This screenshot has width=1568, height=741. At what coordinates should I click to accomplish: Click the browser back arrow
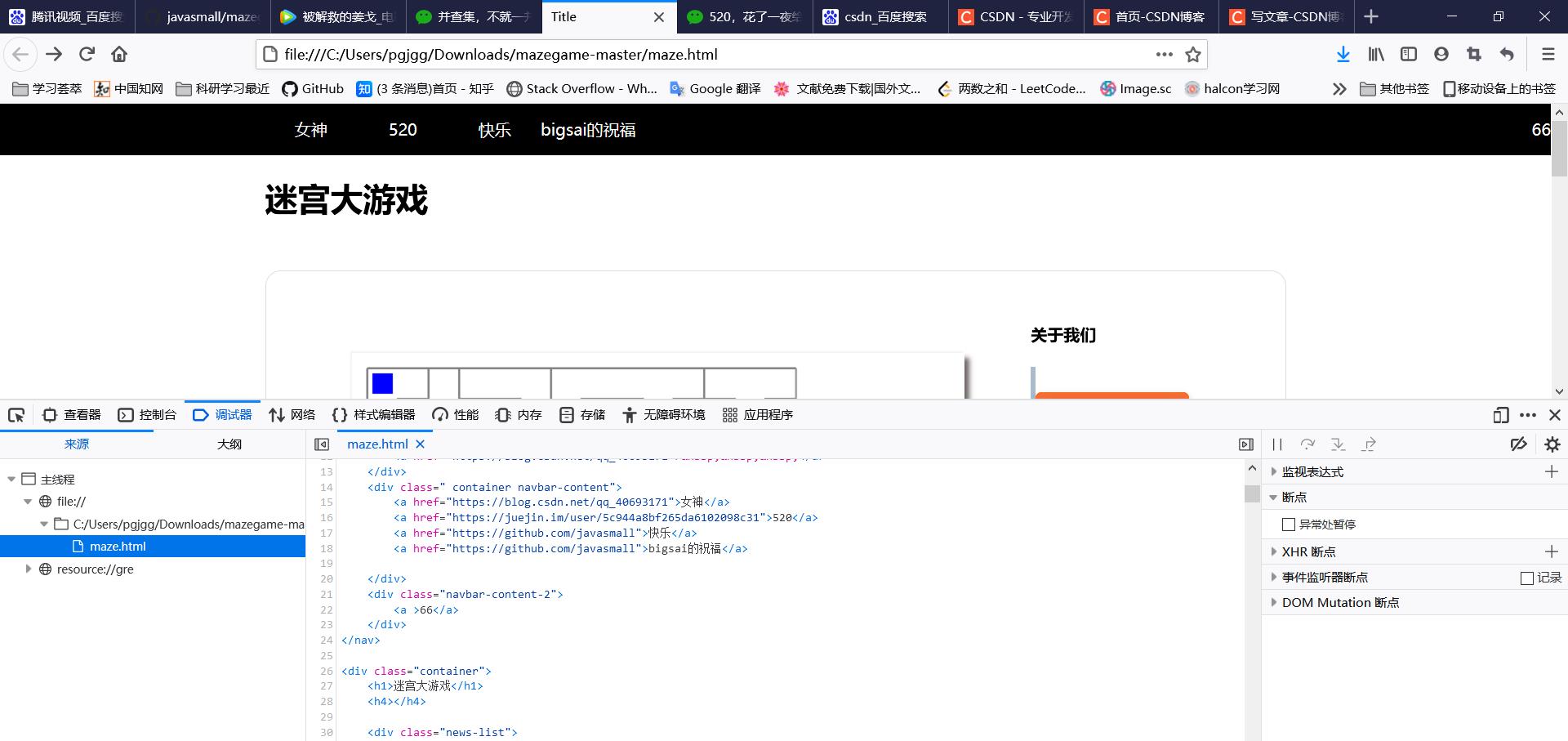click(x=20, y=54)
